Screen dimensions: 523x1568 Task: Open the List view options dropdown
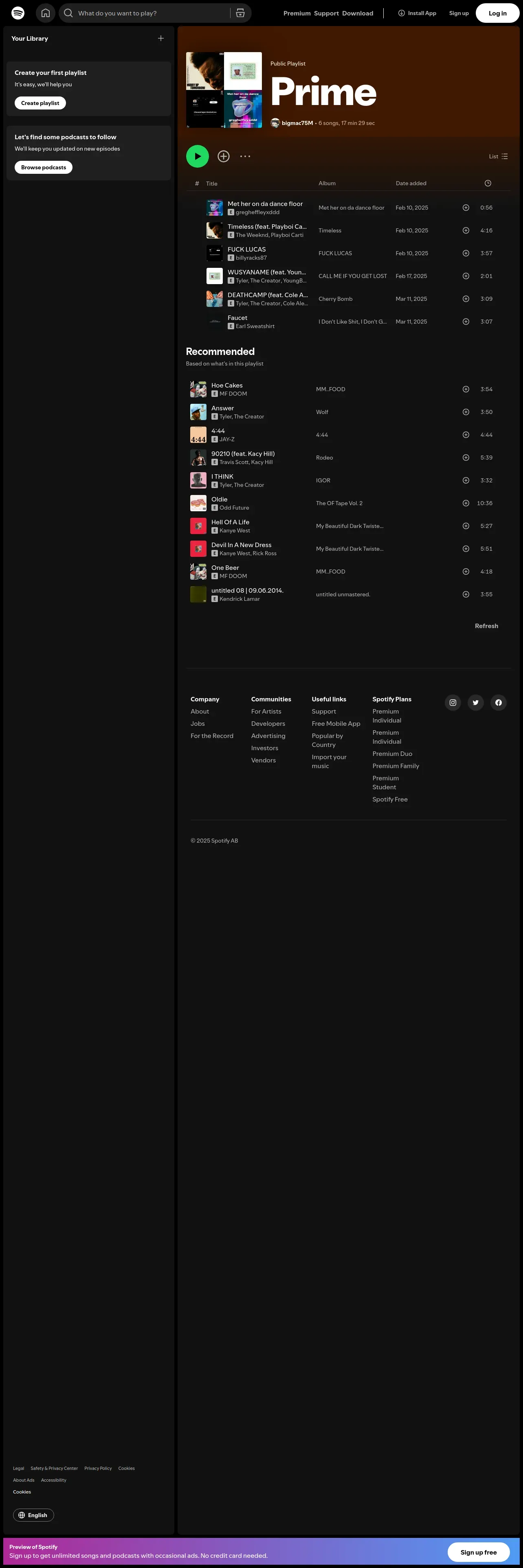(498, 156)
